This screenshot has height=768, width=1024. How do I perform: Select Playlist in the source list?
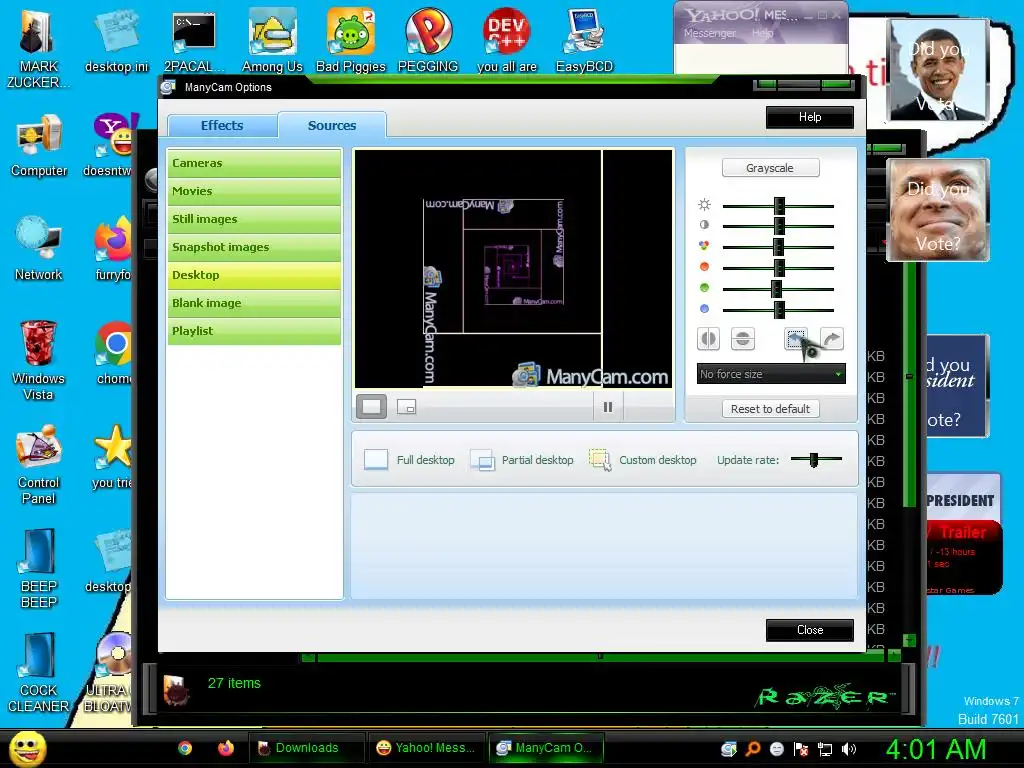coord(254,331)
